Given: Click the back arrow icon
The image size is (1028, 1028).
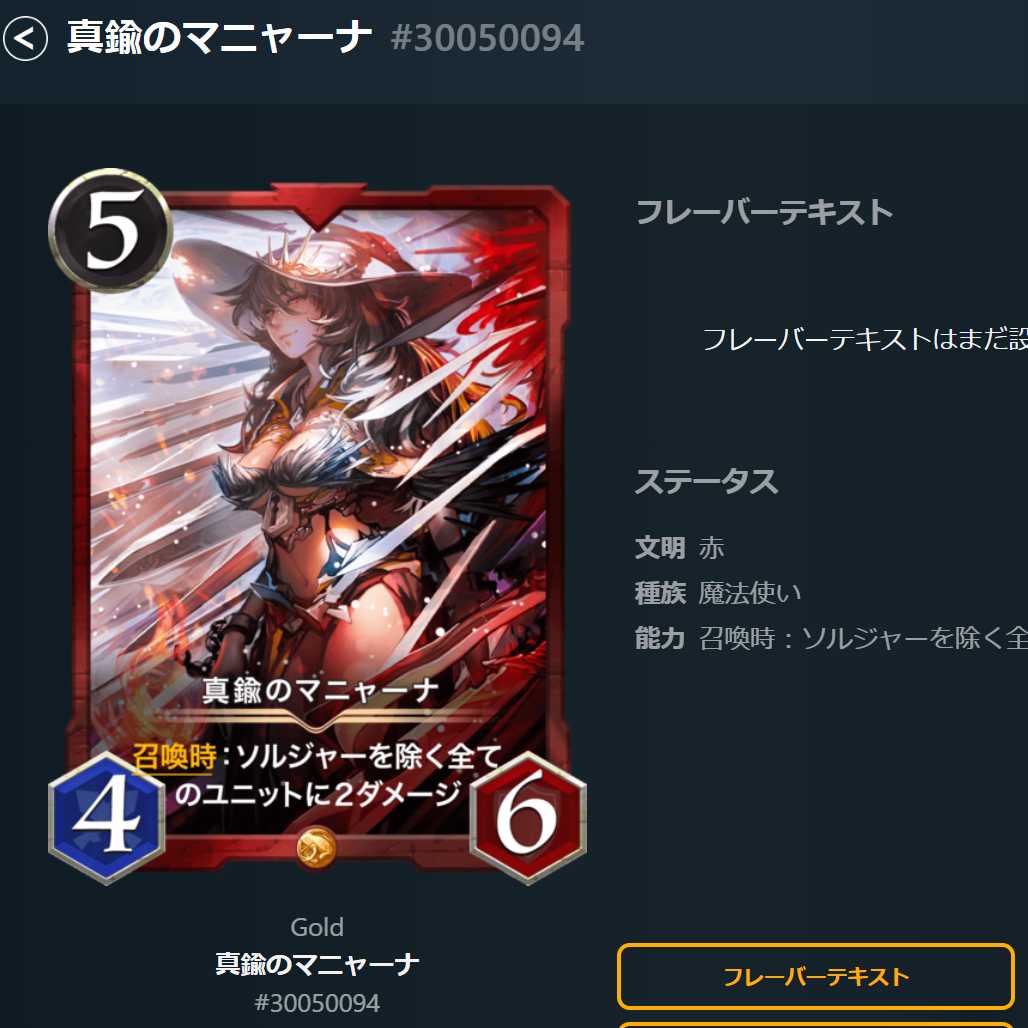Looking at the screenshot, I should pyautogui.click(x=25, y=39).
